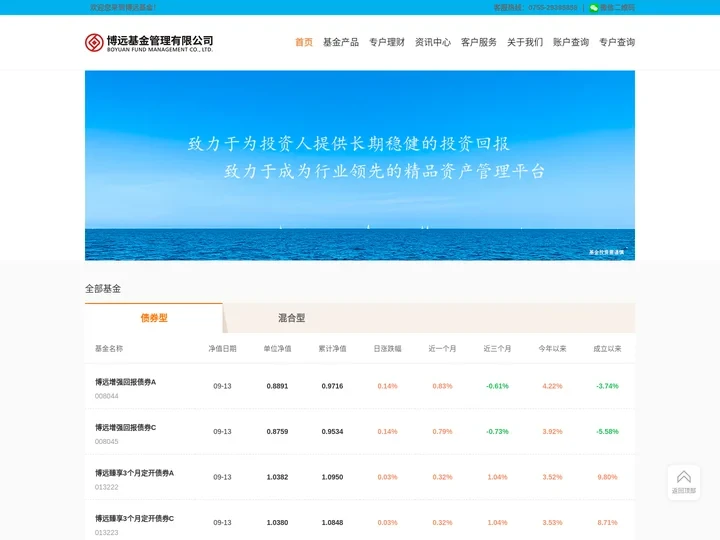Open the 基金产品 menu
The width and height of the screenshot is (720, 540).
341,42
